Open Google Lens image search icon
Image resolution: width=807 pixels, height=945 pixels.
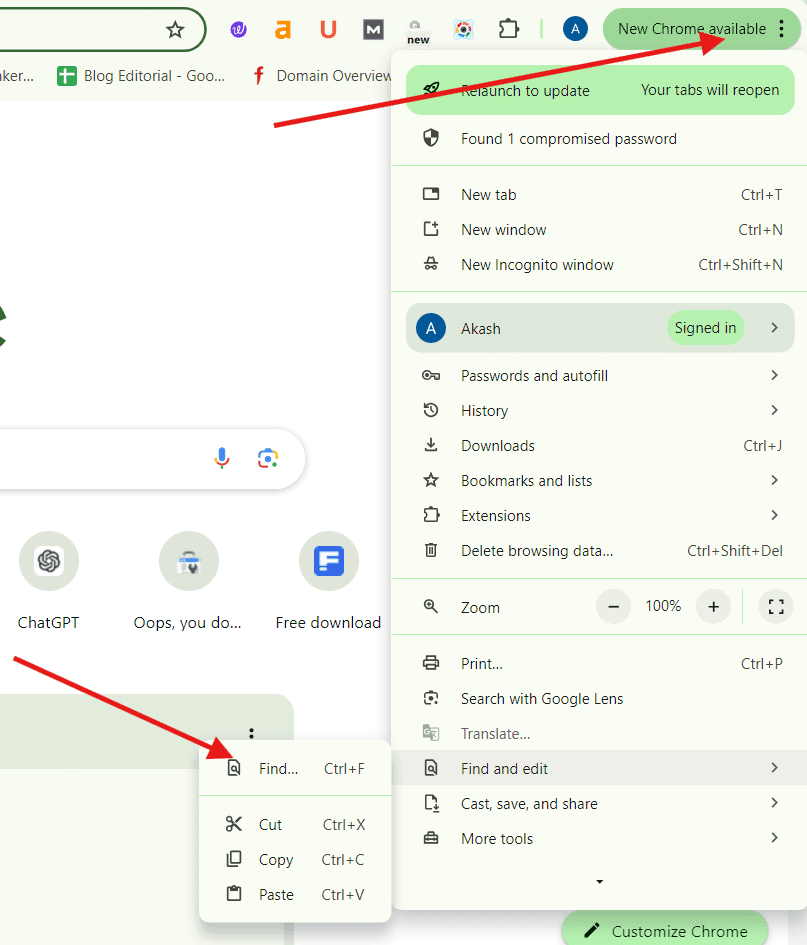click(x=267, y=458)
